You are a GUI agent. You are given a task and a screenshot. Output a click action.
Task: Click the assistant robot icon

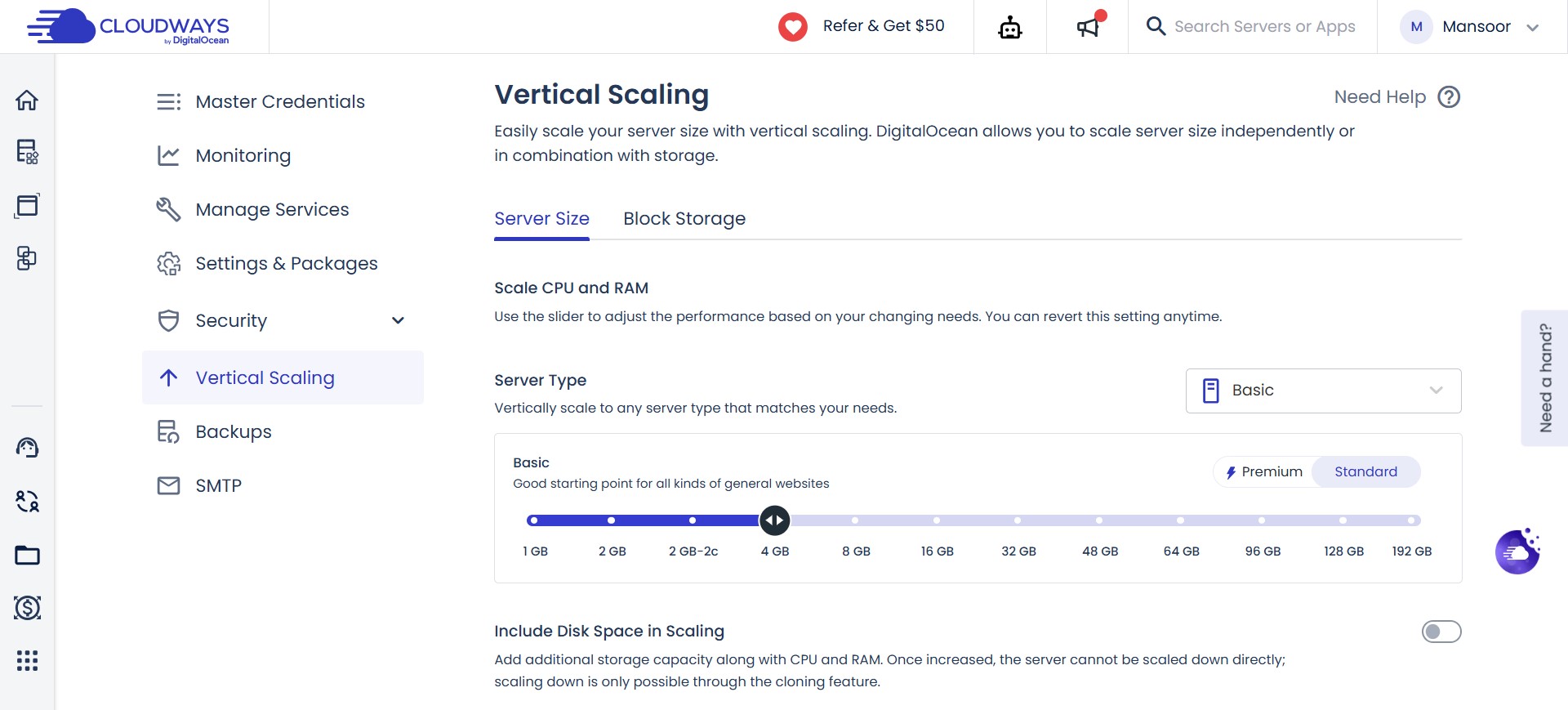pyautogui.click(x=1010, y=28)
